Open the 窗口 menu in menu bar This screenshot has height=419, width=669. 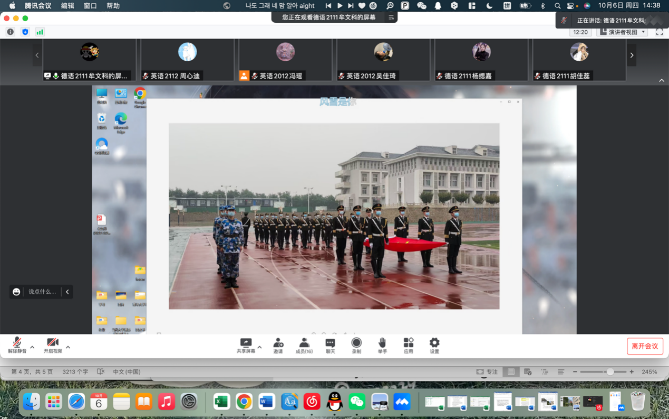[x=91, y=5]
